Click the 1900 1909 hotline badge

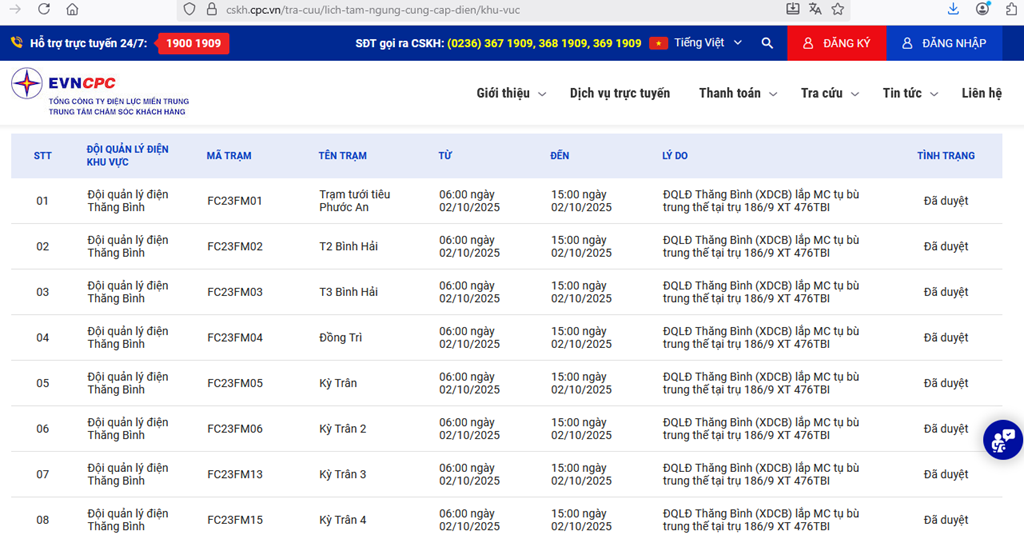coord(194,43)
